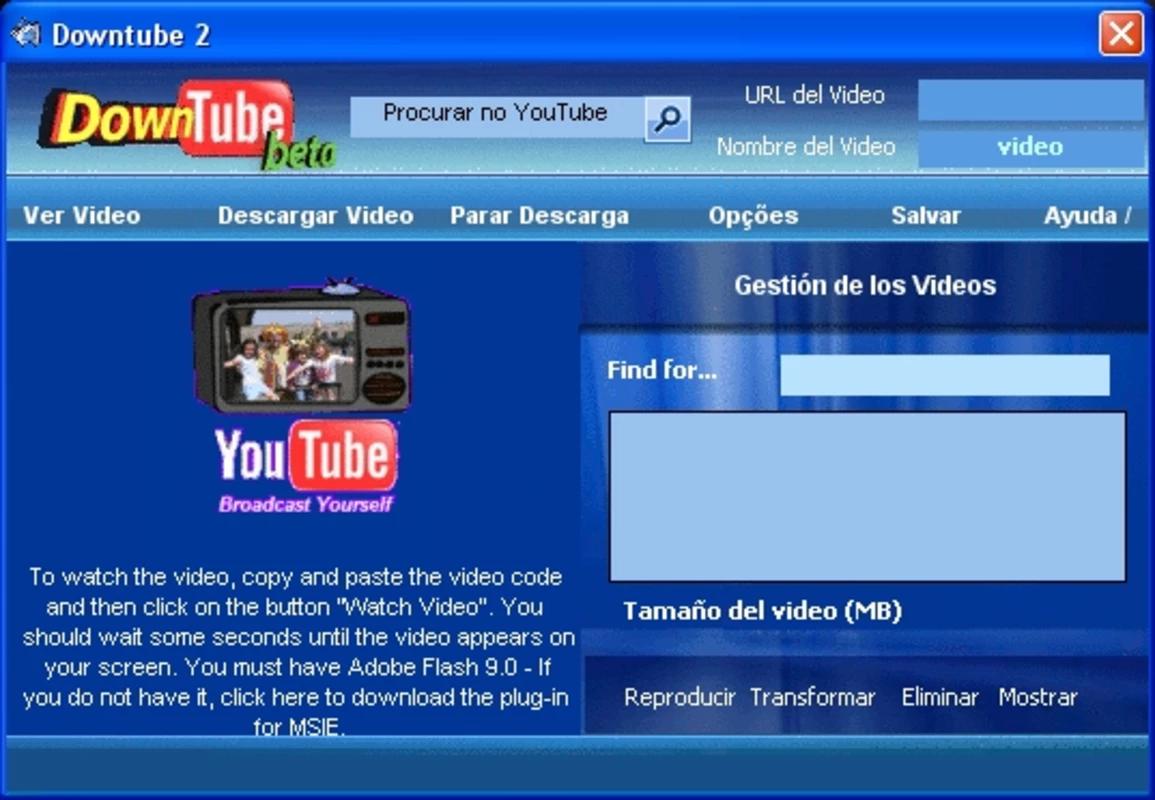Click the Mostrar button
This screenshot has width=1155, height=800.
pos(1038,697)
